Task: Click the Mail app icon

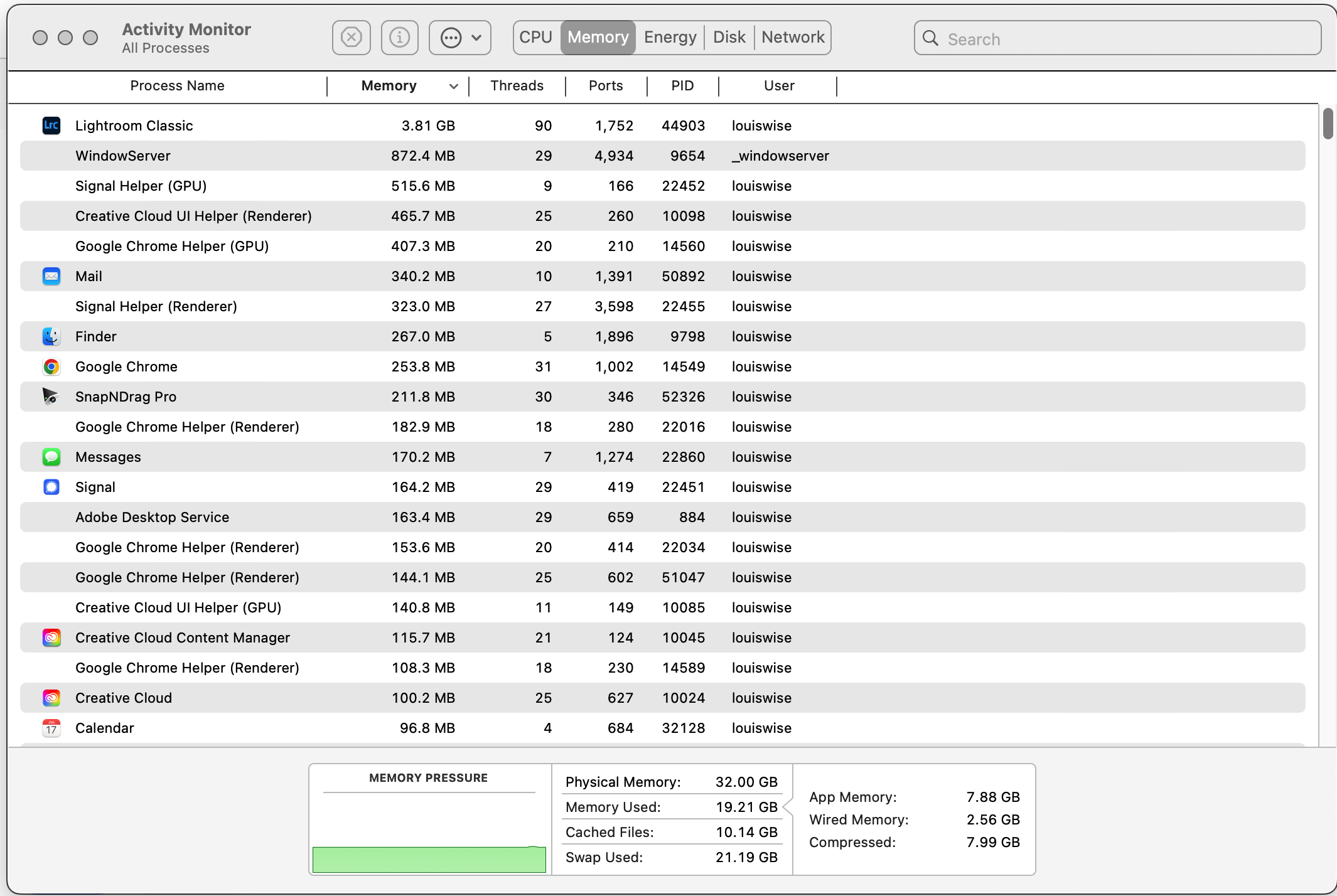Action: coord(51,276)
